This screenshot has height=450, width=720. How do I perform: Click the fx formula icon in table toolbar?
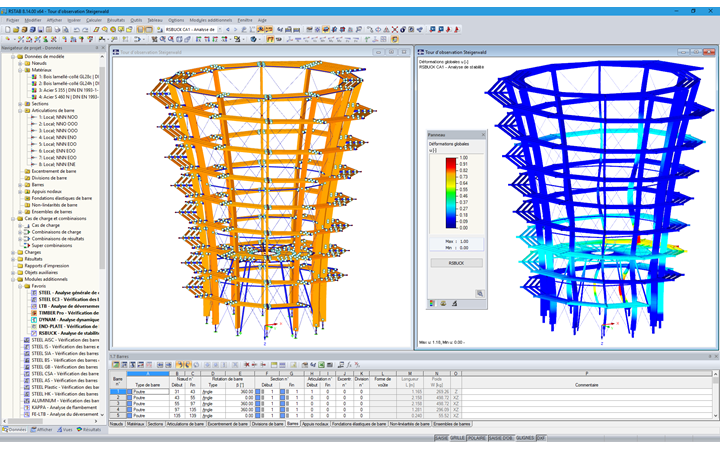click(349, 365)
